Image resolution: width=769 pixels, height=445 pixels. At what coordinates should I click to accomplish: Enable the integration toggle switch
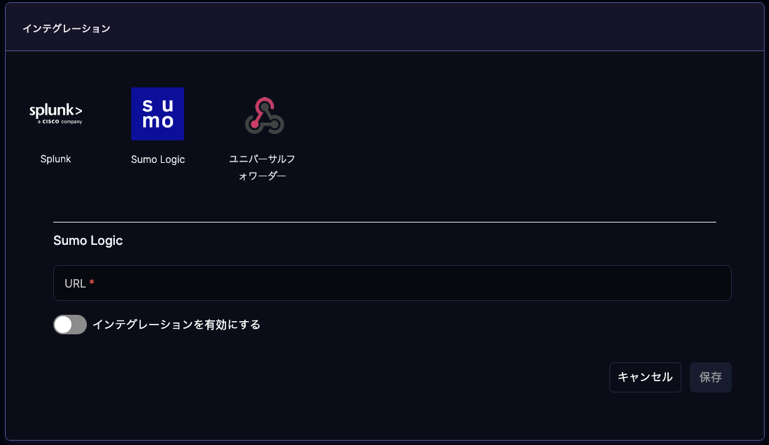pyautogui.click(x=70, y=324)
